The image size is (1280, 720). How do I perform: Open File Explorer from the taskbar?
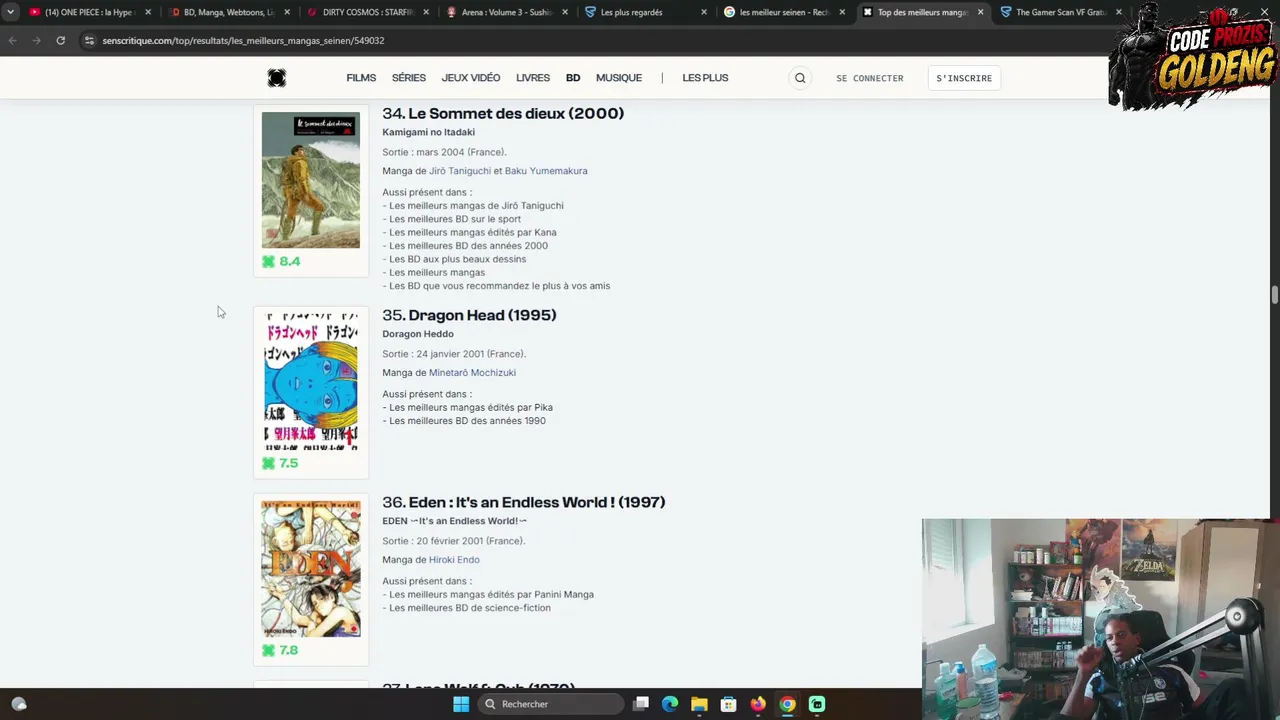pyautogui.click(x=699, y=704)
